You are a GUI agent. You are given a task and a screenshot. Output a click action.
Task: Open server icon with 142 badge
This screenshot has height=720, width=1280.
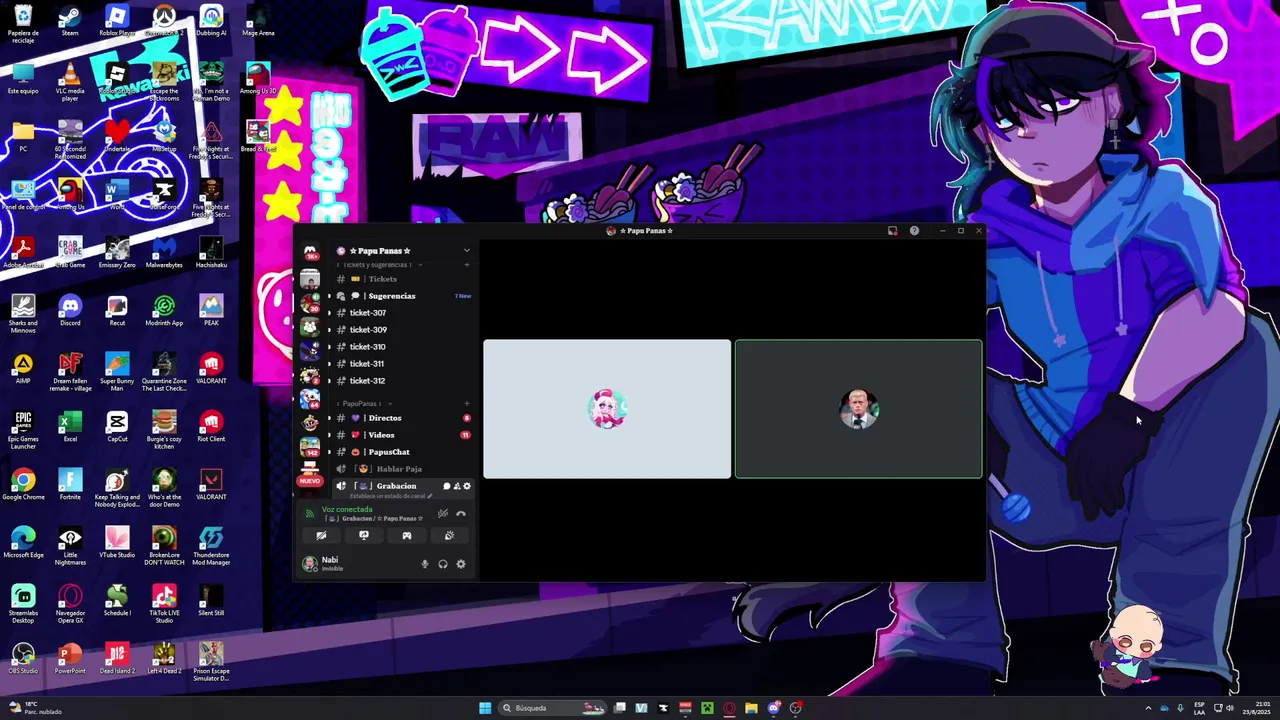310,447
